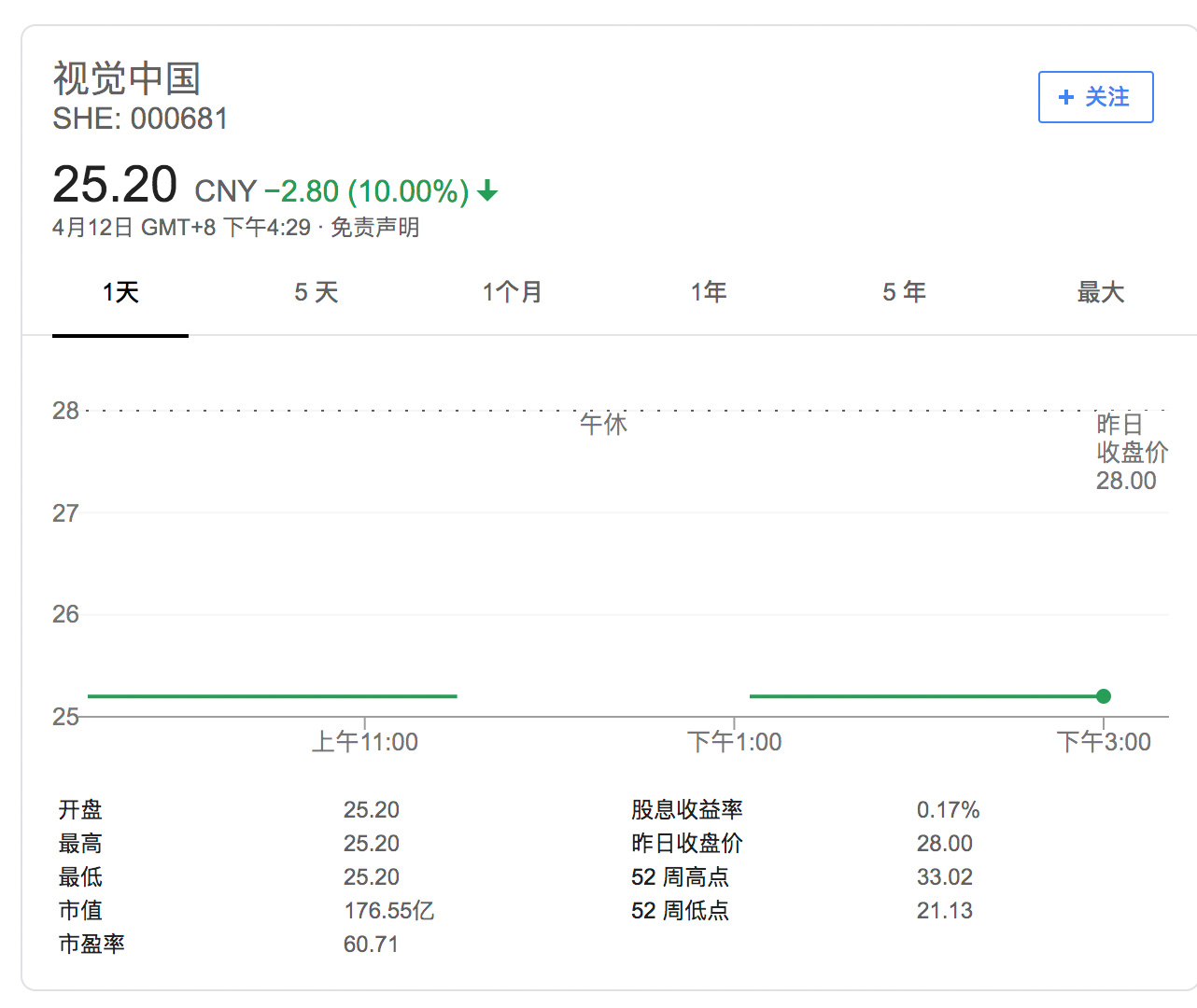Click the change value −2.80 (10.00%)
1197x1008 pixels.
click(367, 191)
